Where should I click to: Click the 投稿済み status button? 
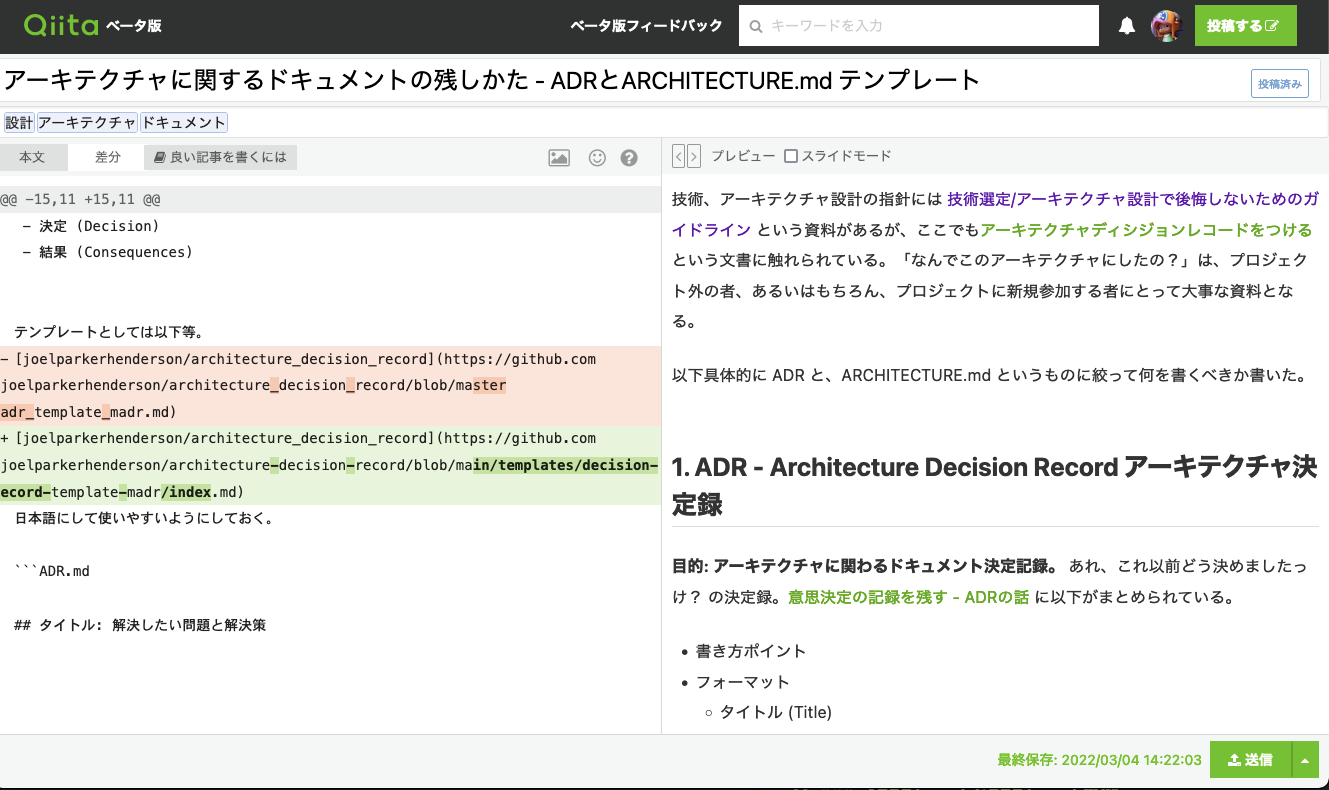pos(1280,84)
